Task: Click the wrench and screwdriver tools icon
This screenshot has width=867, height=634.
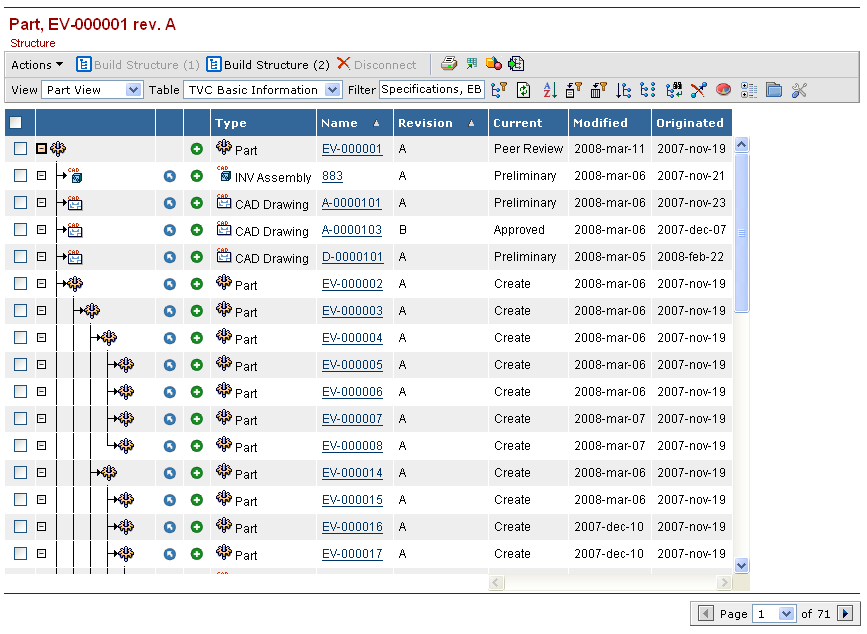Action: (x=799, y=90)
